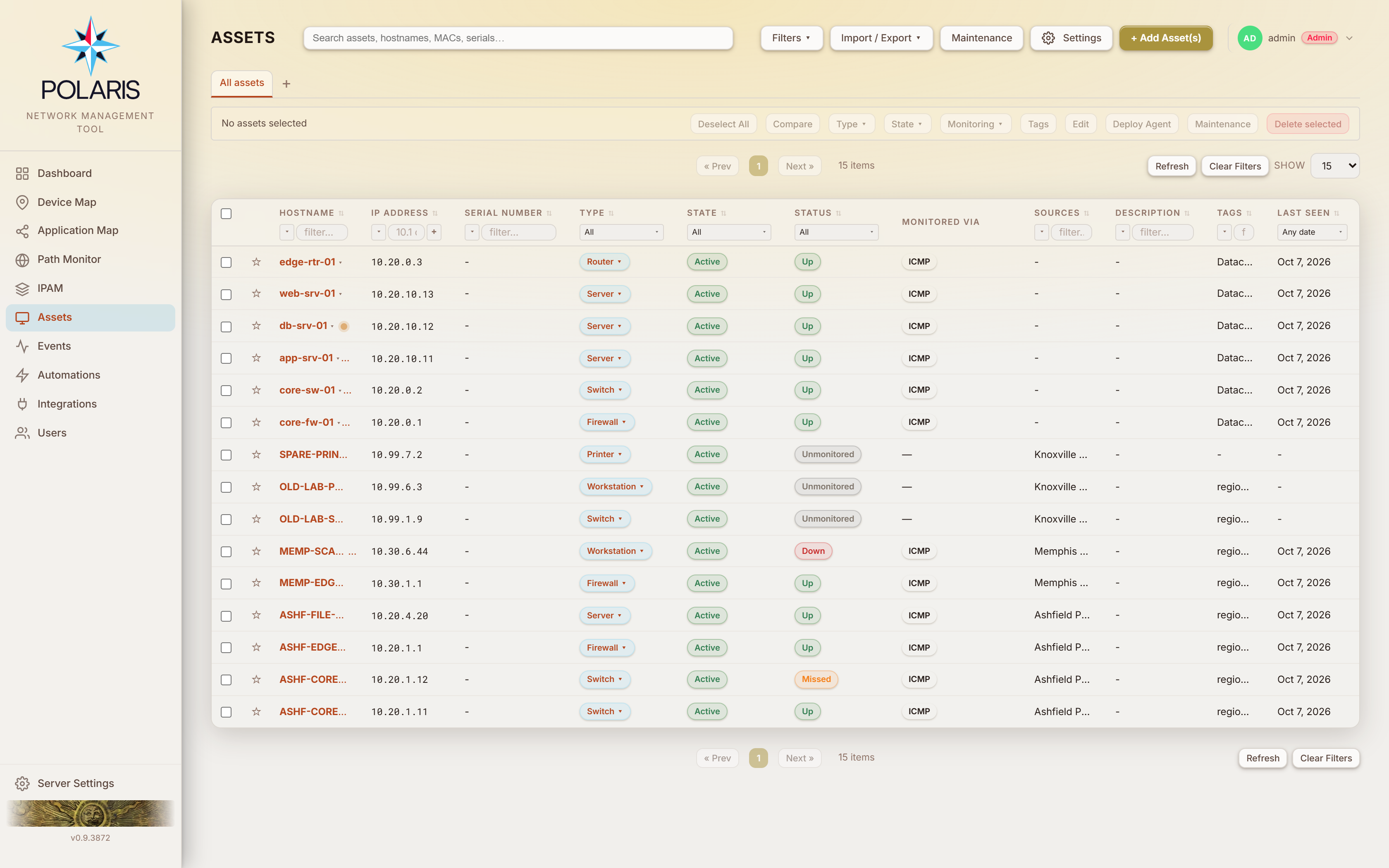Check the web-srv-01 row checkbox
The height and width of the screenshot is (868, 1389).
click(226, 294)
